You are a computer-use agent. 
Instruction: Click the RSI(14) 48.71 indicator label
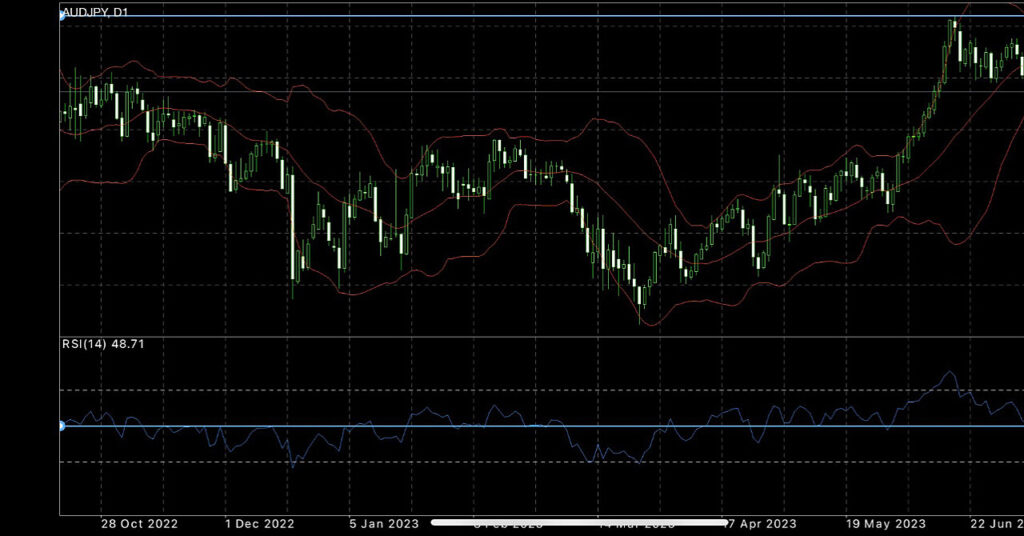tap(103, 344)
